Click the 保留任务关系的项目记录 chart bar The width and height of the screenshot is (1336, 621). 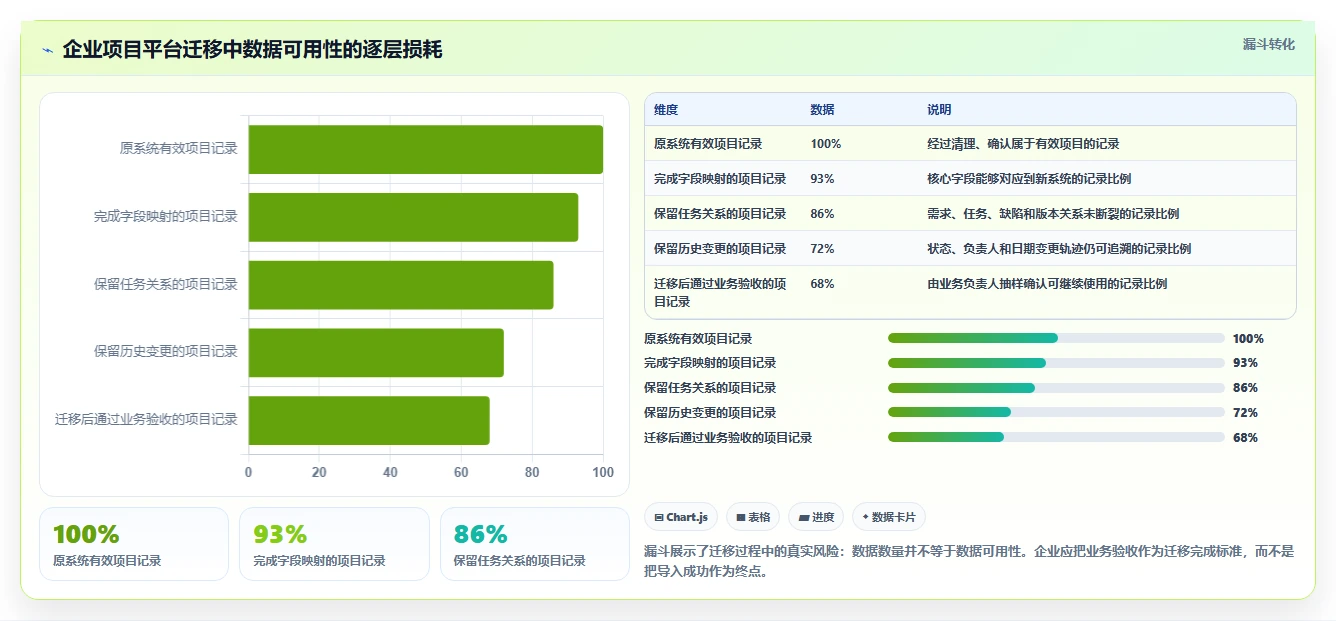pyautogui.click(x=401, y=285)
